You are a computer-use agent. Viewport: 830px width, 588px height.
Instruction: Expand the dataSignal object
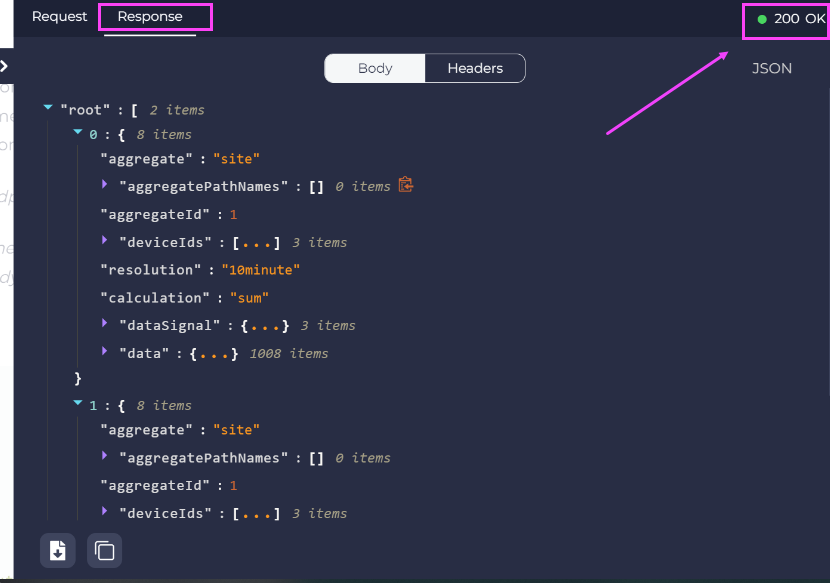tap(103, 325)
